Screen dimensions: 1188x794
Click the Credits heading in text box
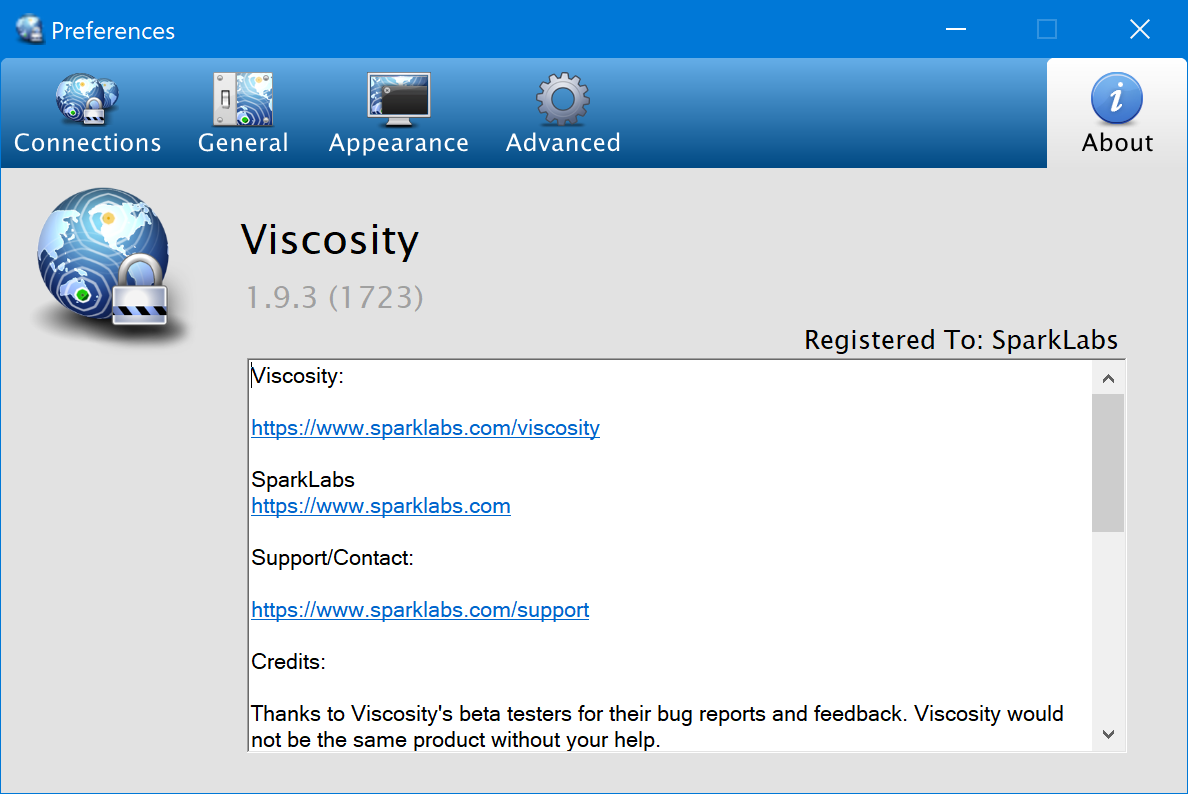point(288,662)
